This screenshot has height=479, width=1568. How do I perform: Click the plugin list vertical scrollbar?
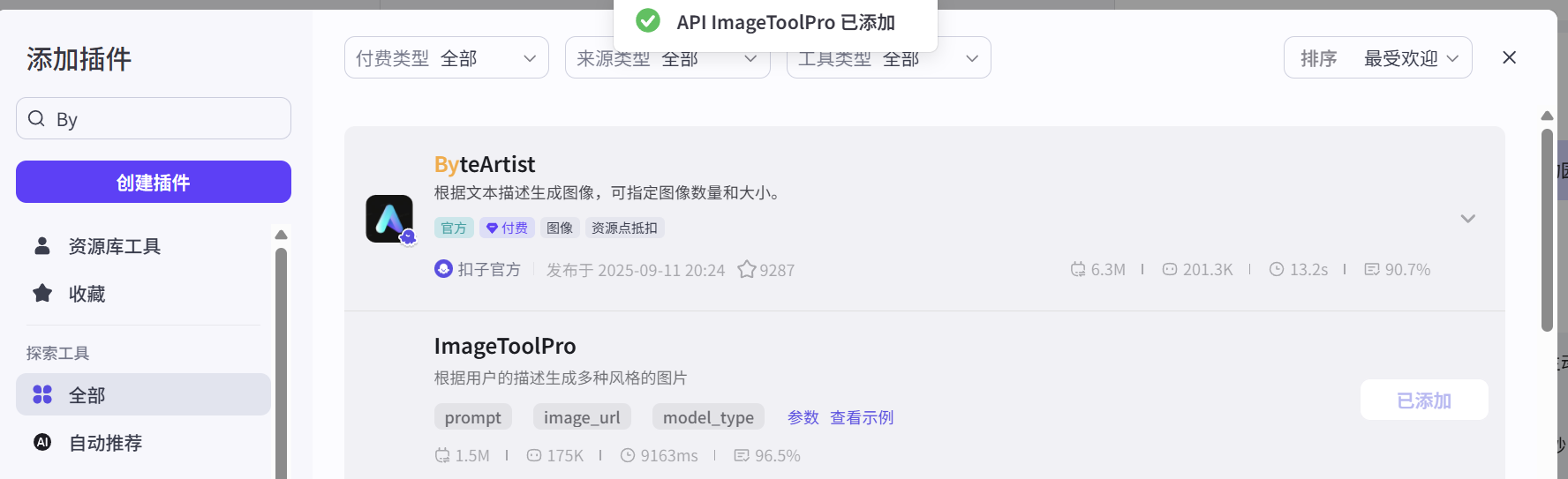[x=1547, y=229]
